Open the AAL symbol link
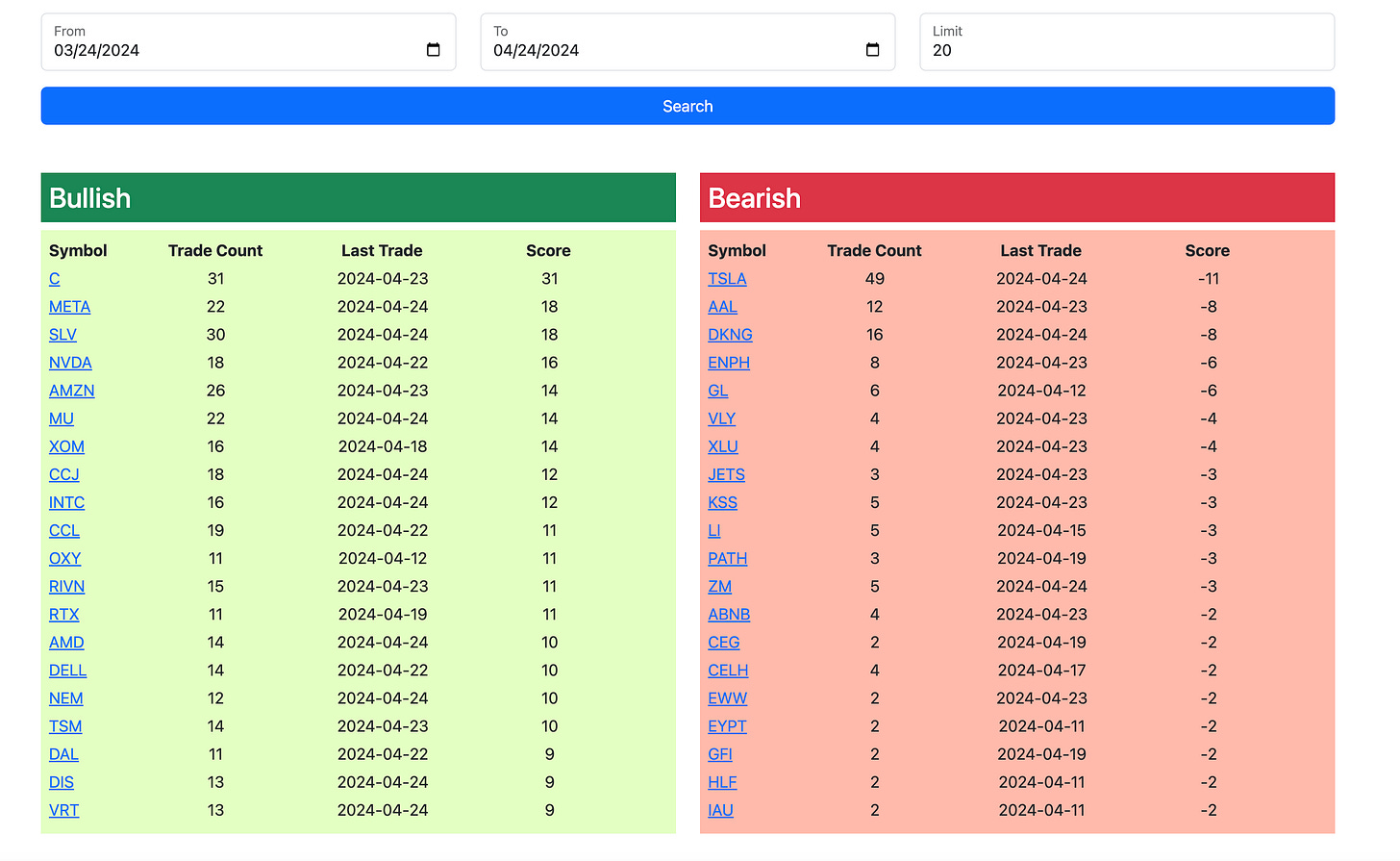Image resolution: width=1400 pixels, height=861 pixels. [x=722, y=307]
